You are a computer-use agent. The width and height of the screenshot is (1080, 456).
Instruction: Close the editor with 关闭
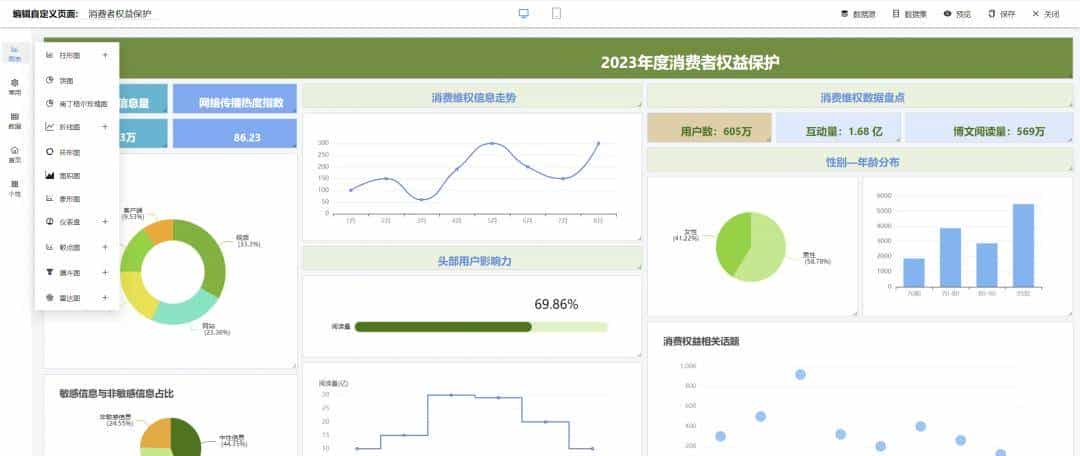click(x=1046, y=14)
